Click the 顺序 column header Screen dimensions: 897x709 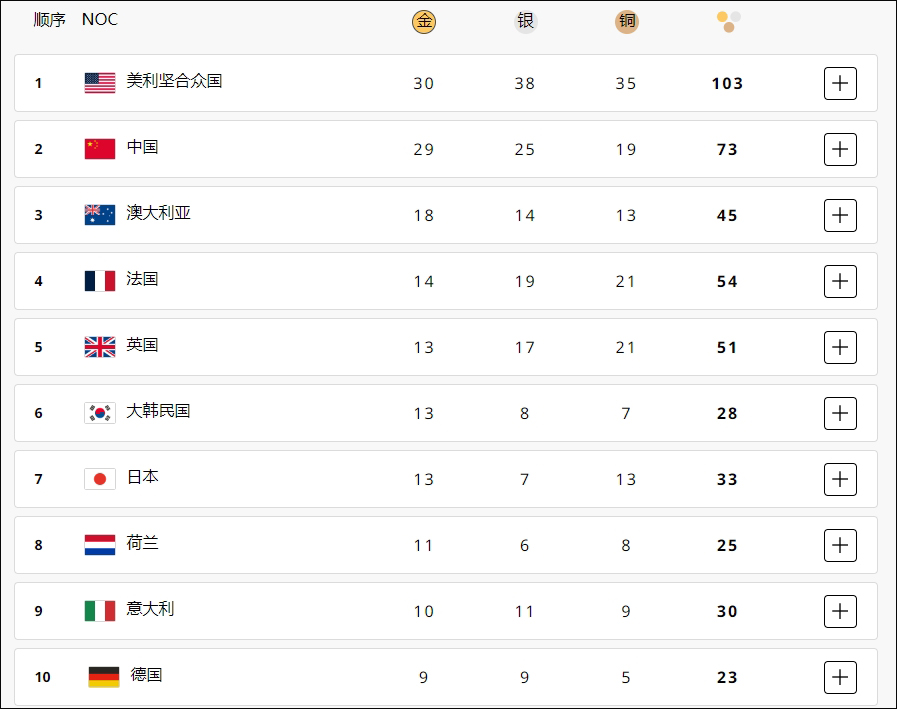point(49,20)
